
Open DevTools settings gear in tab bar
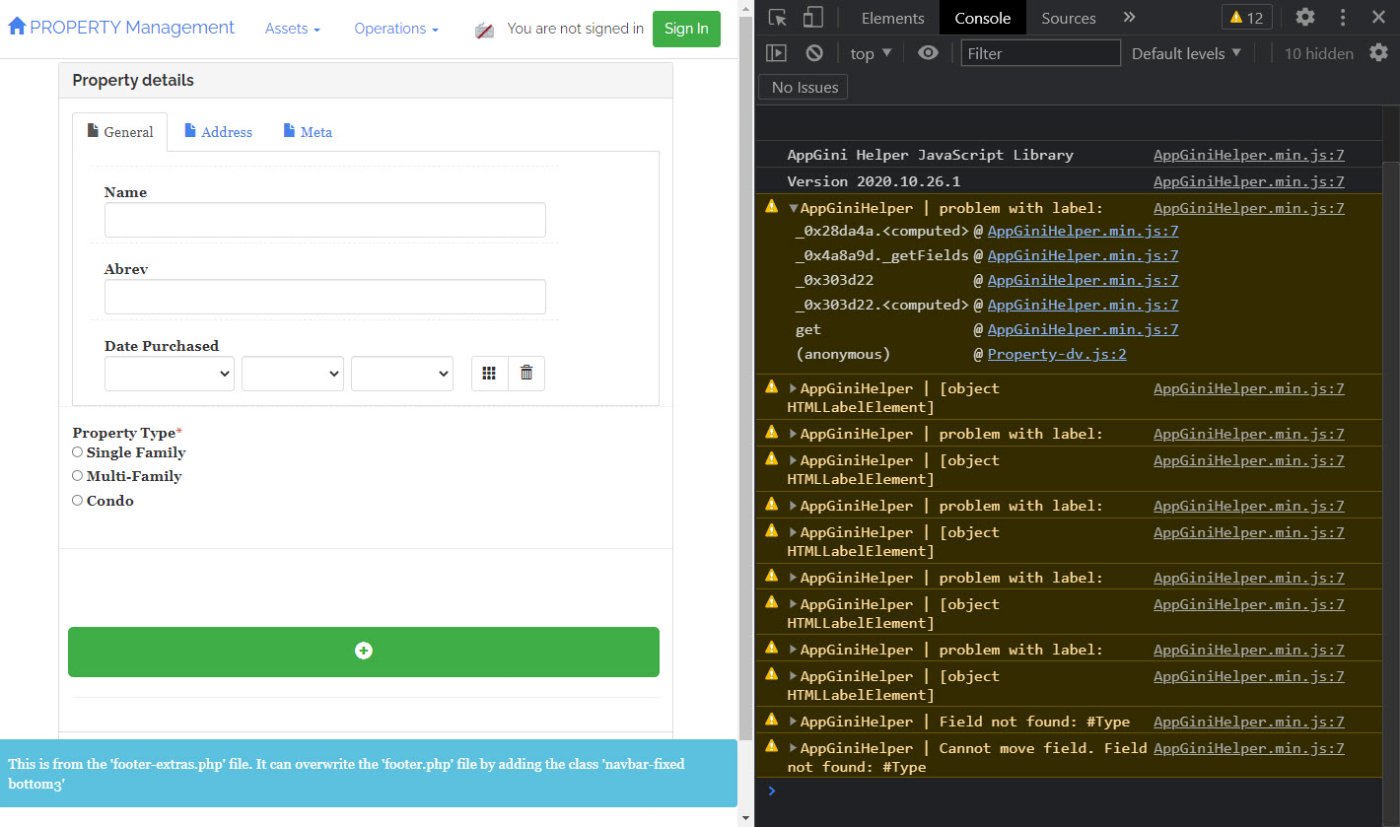click(x=1305, y=17)
